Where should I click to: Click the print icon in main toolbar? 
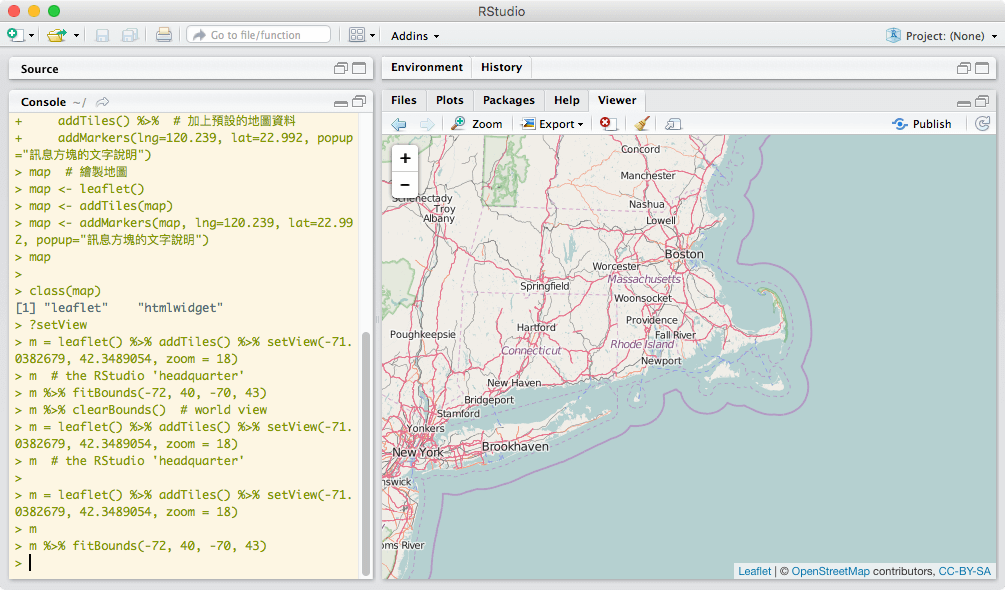coord(164,35)
